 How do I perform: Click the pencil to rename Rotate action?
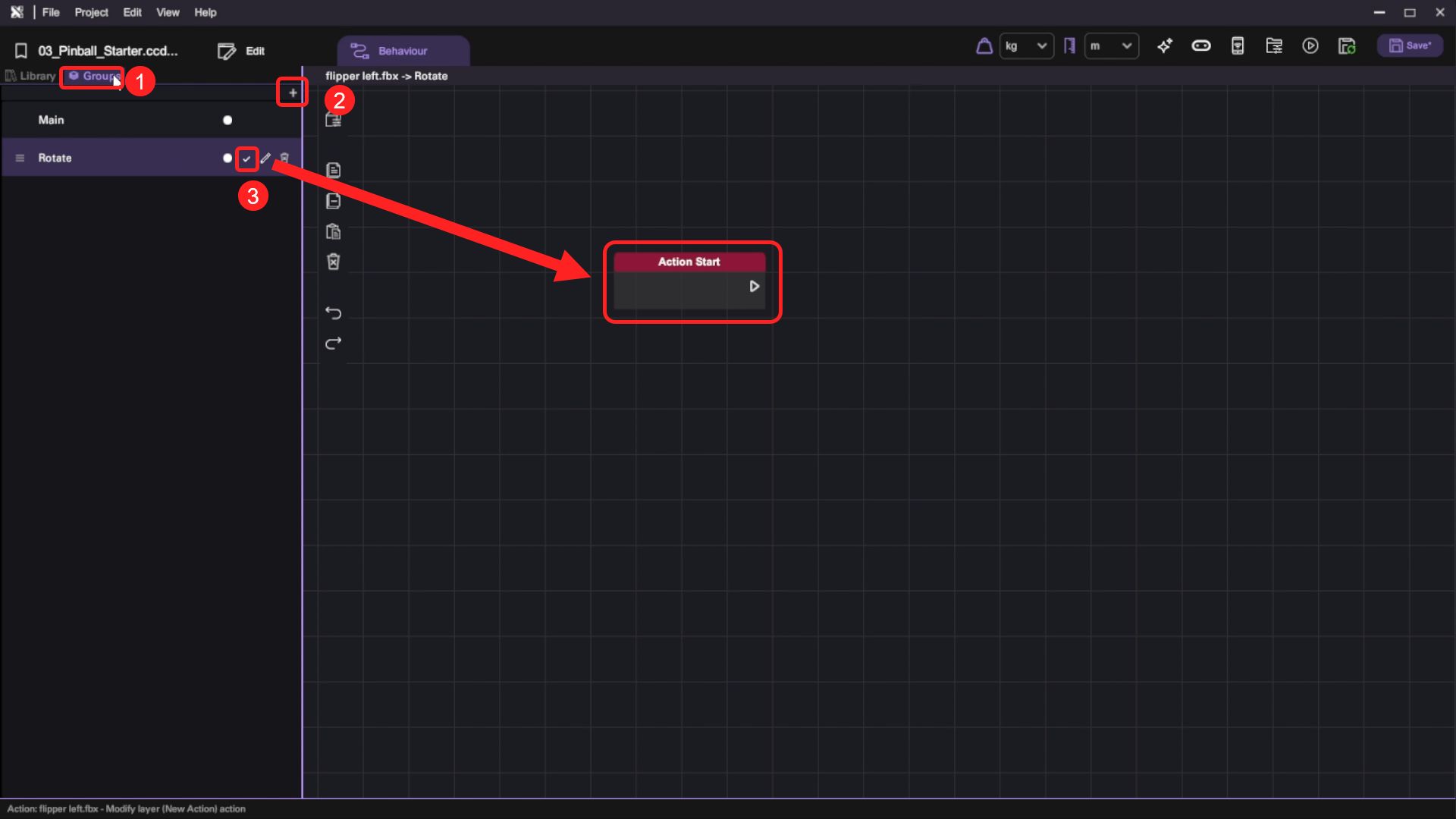[265, 158]
